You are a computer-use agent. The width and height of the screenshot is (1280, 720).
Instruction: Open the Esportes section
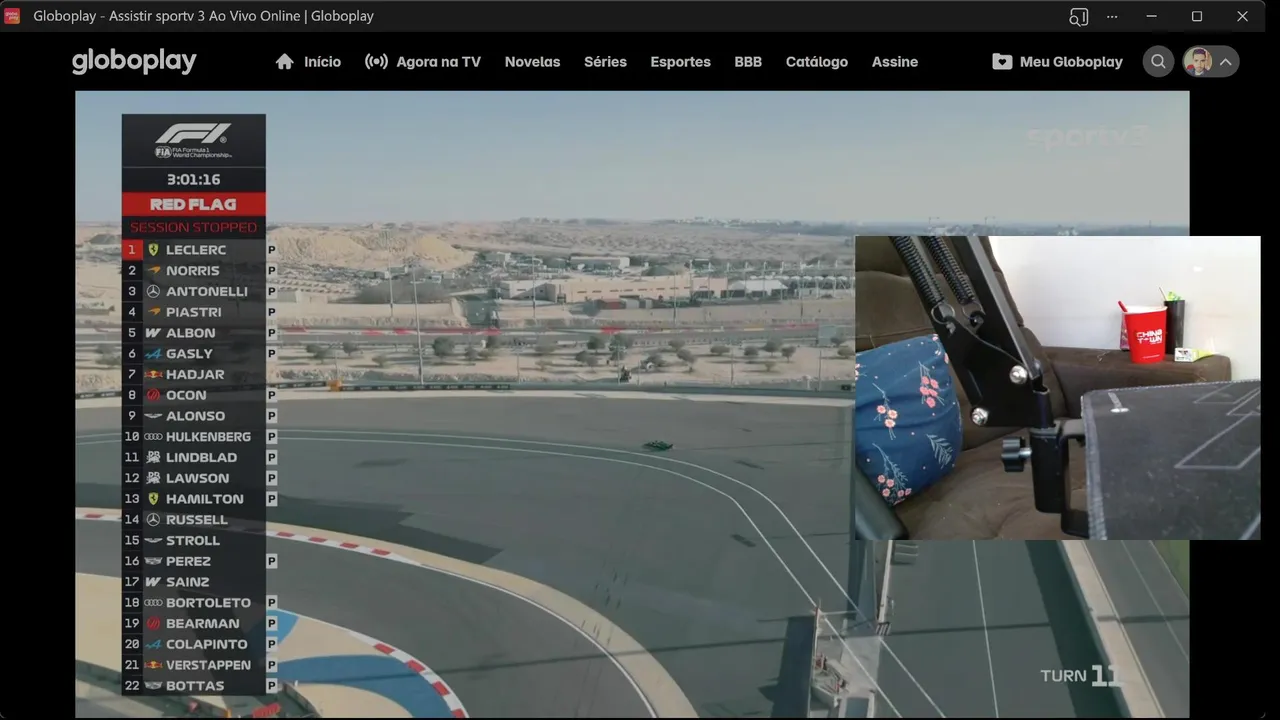pyautogui.click(x=680, y=62)
